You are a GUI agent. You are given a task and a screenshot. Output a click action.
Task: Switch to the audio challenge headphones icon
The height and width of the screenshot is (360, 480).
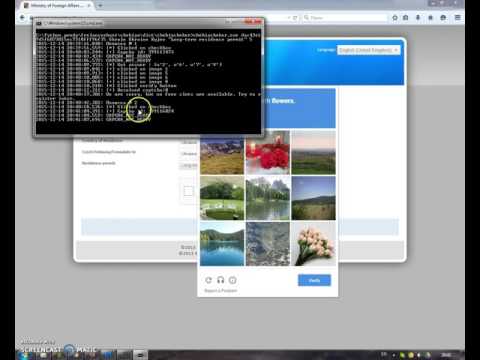tap(221, 280)
